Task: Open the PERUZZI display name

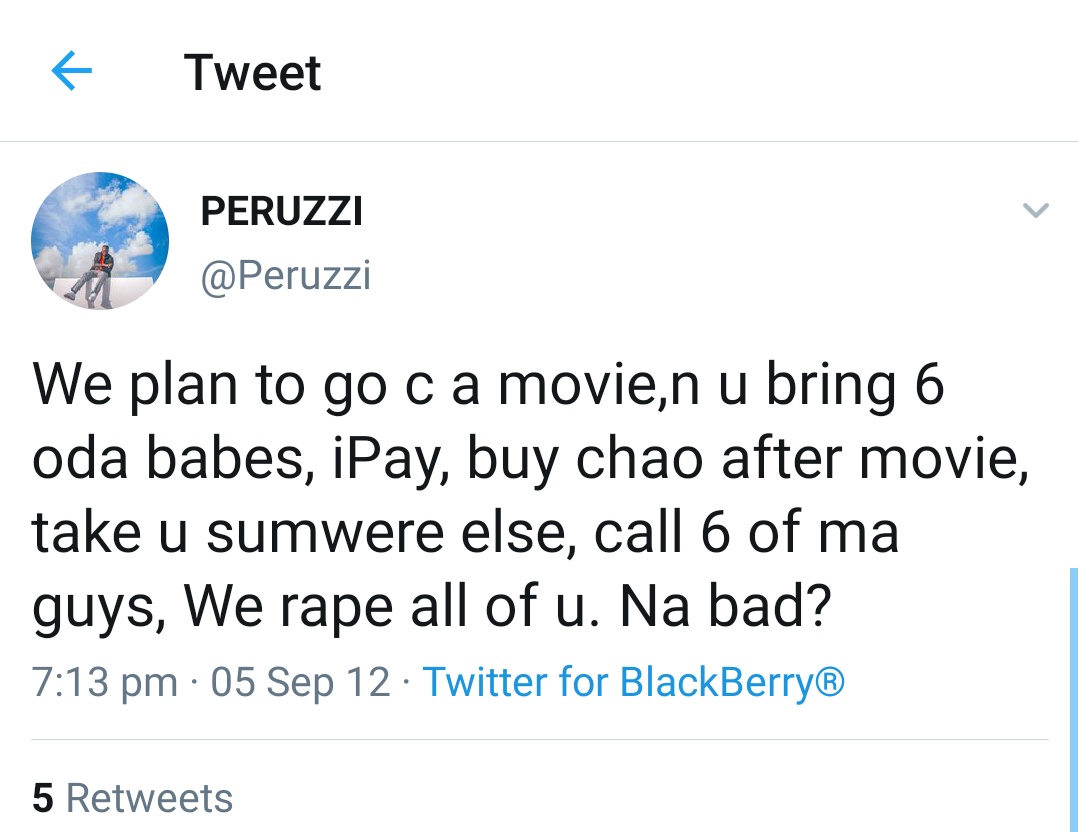Action: [x=281, y=211]
